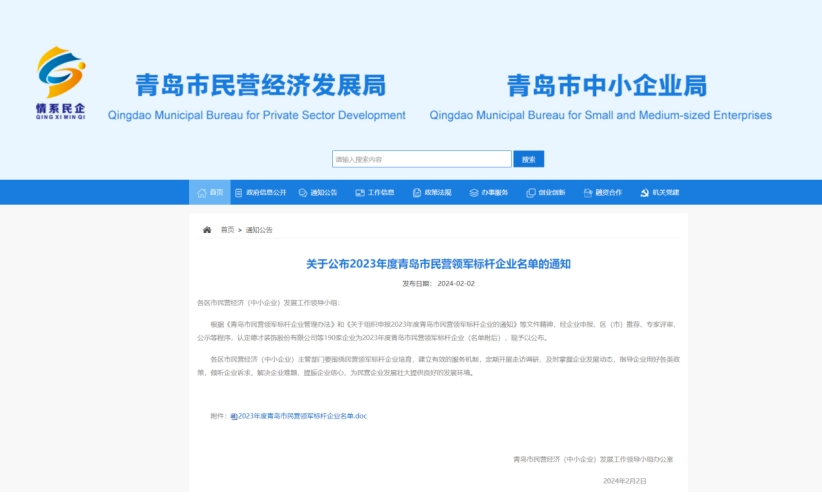Click the 情系民企 site logo
Screen dimensions: 822x496
[61, 83]
